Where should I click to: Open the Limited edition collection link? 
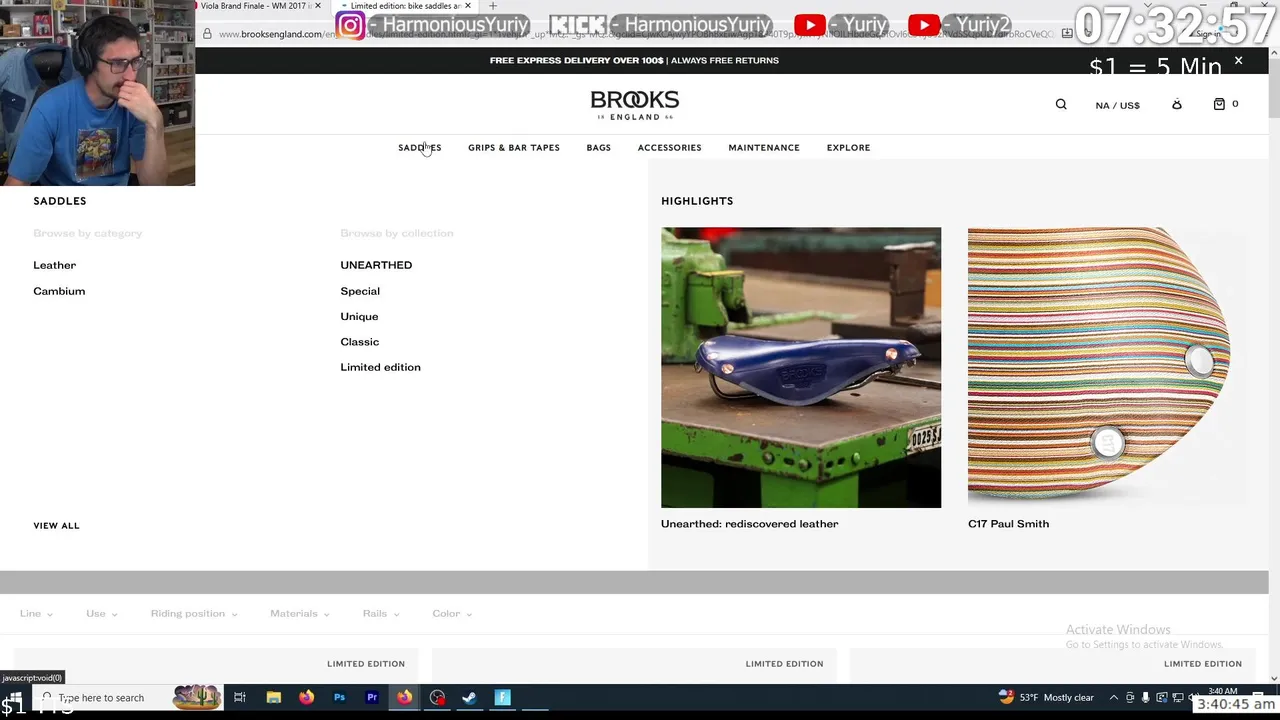[x=380, y=367]
